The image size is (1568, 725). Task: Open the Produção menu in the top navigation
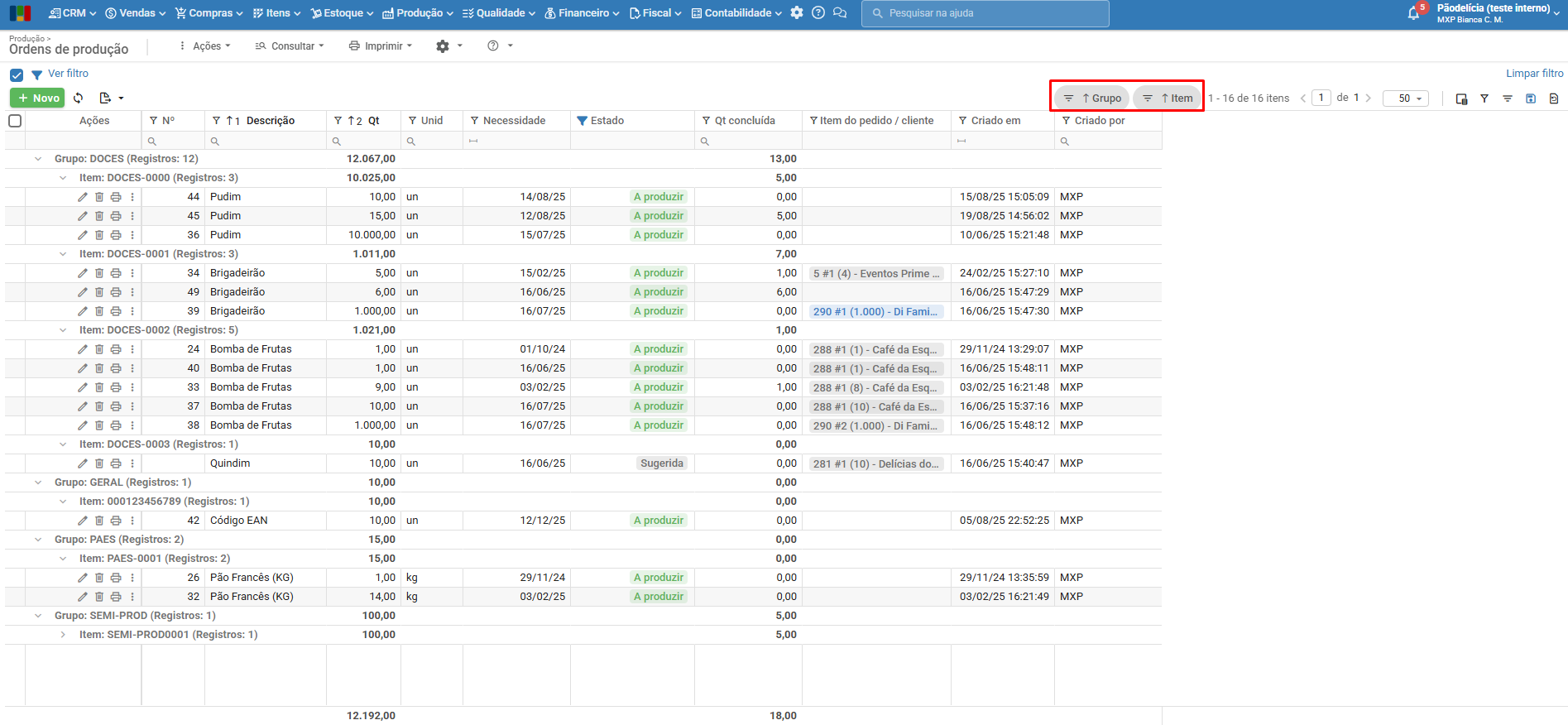point(418,13)
